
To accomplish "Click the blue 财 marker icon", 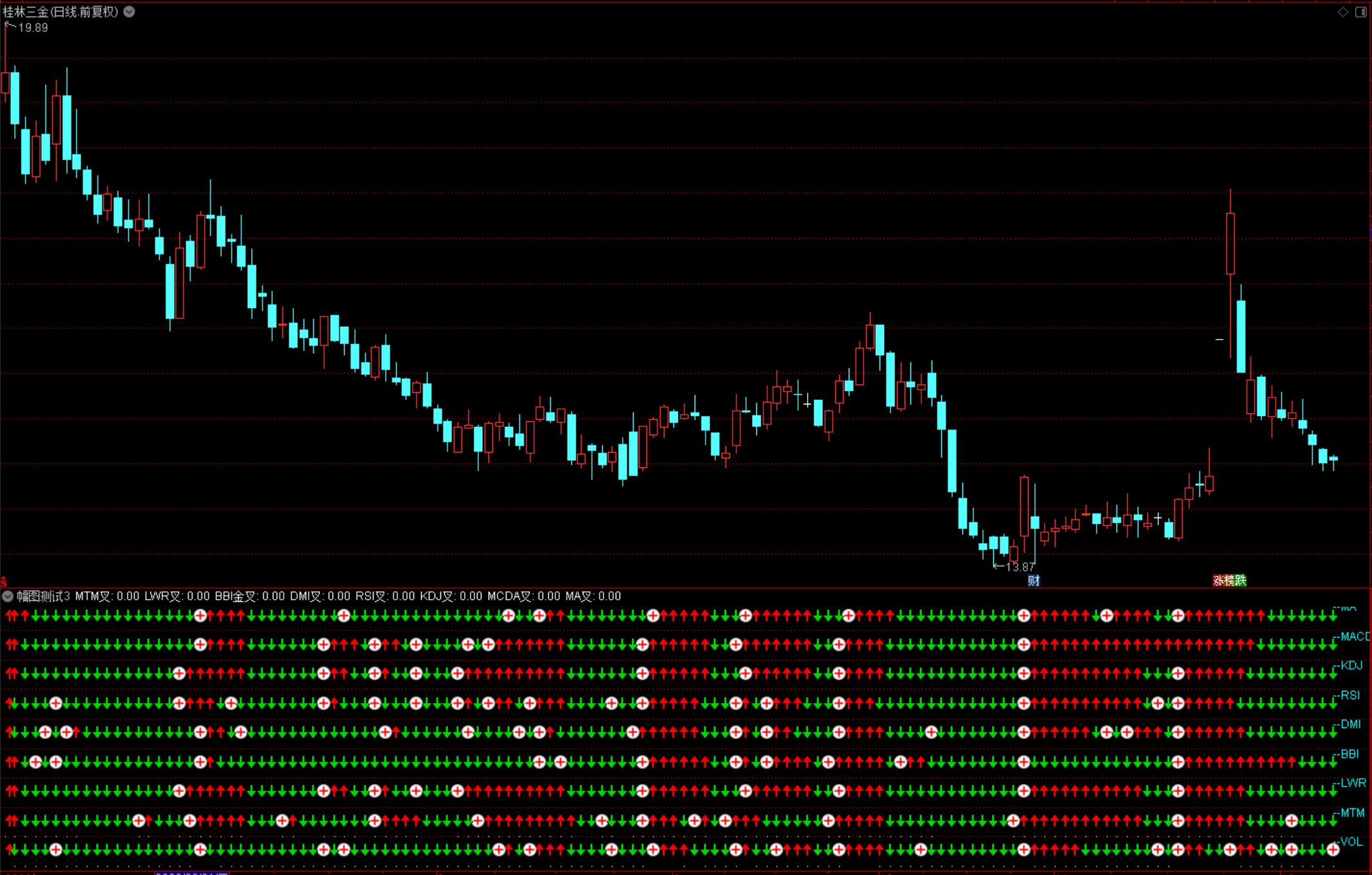I will point(1034,580).
